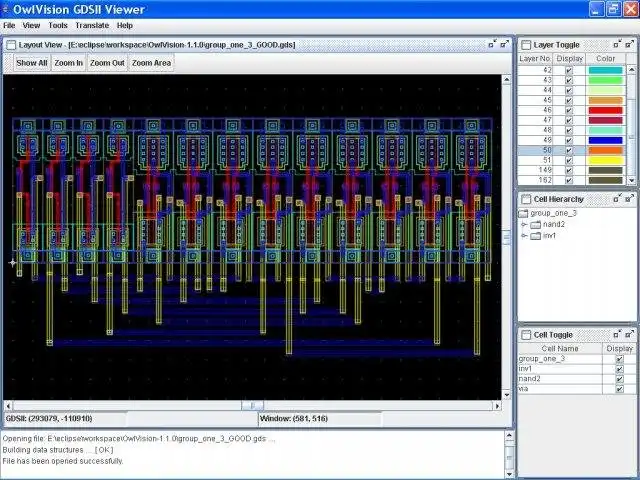Open the Help menu
640x480 pixels.
(x=124, y=25)
